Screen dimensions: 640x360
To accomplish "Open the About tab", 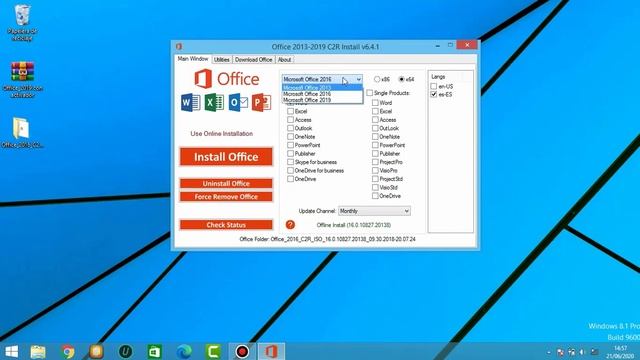I will tap(284, 60).
